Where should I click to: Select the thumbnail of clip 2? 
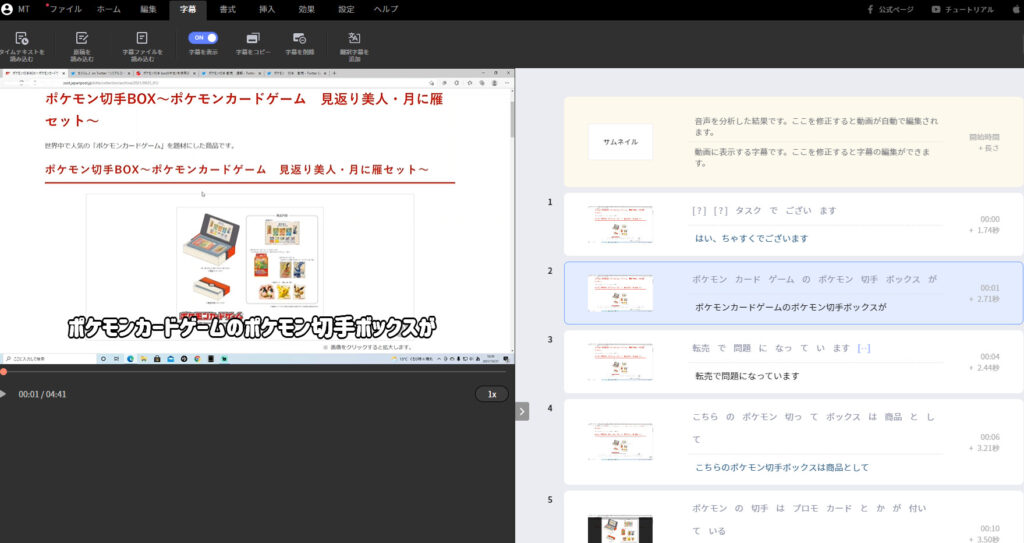[x=620, y=293]
